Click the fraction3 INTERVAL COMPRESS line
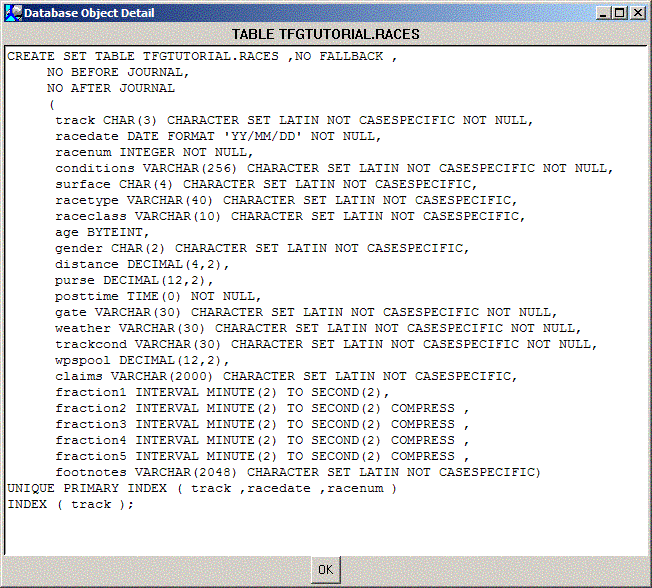 click(262, 424)
